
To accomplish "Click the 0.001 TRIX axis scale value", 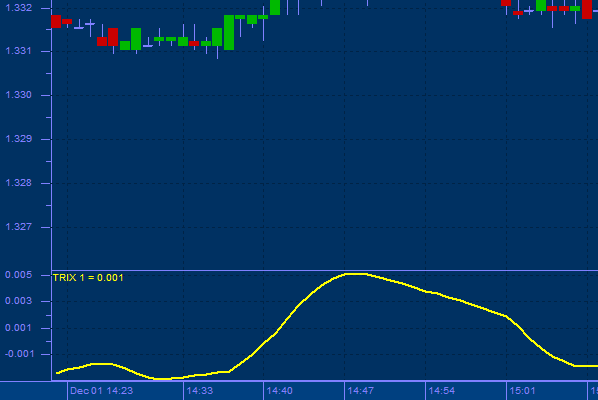I will (19, 328).
